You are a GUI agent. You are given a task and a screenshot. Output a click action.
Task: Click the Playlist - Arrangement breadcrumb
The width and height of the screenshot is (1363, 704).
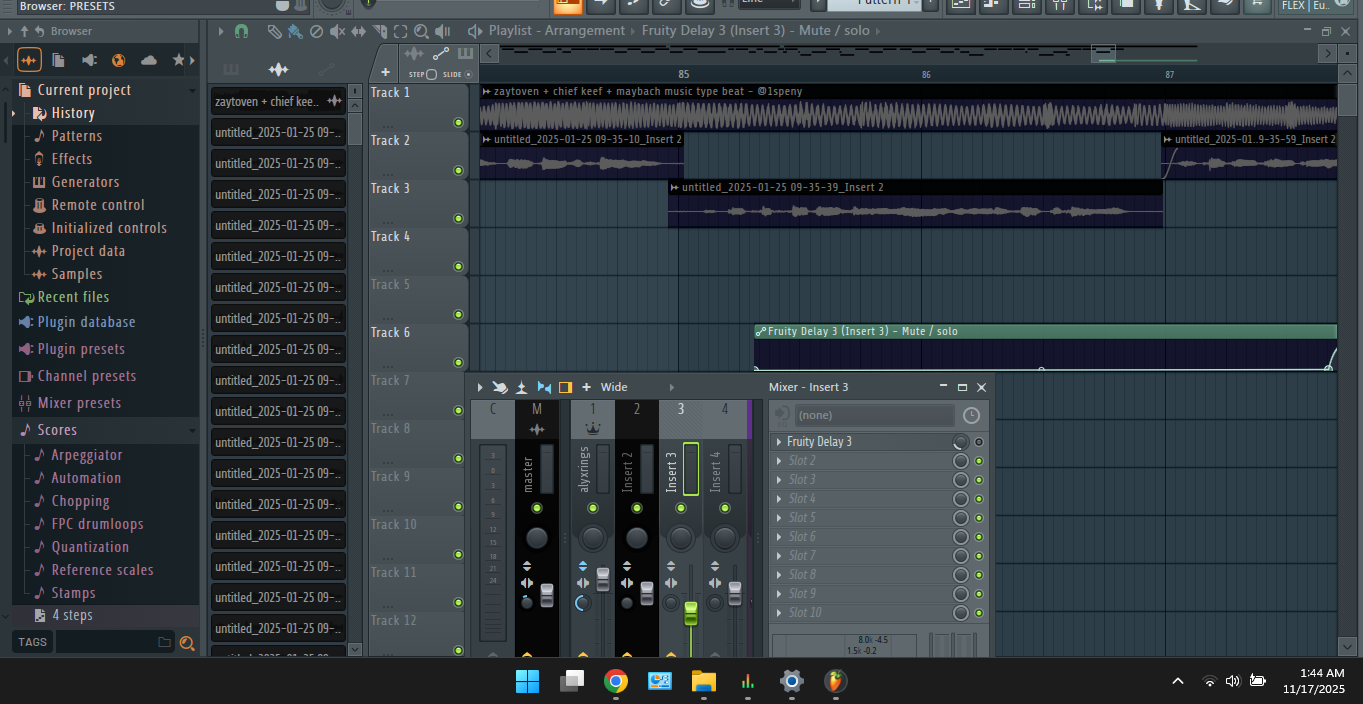(x=557, y=31)
